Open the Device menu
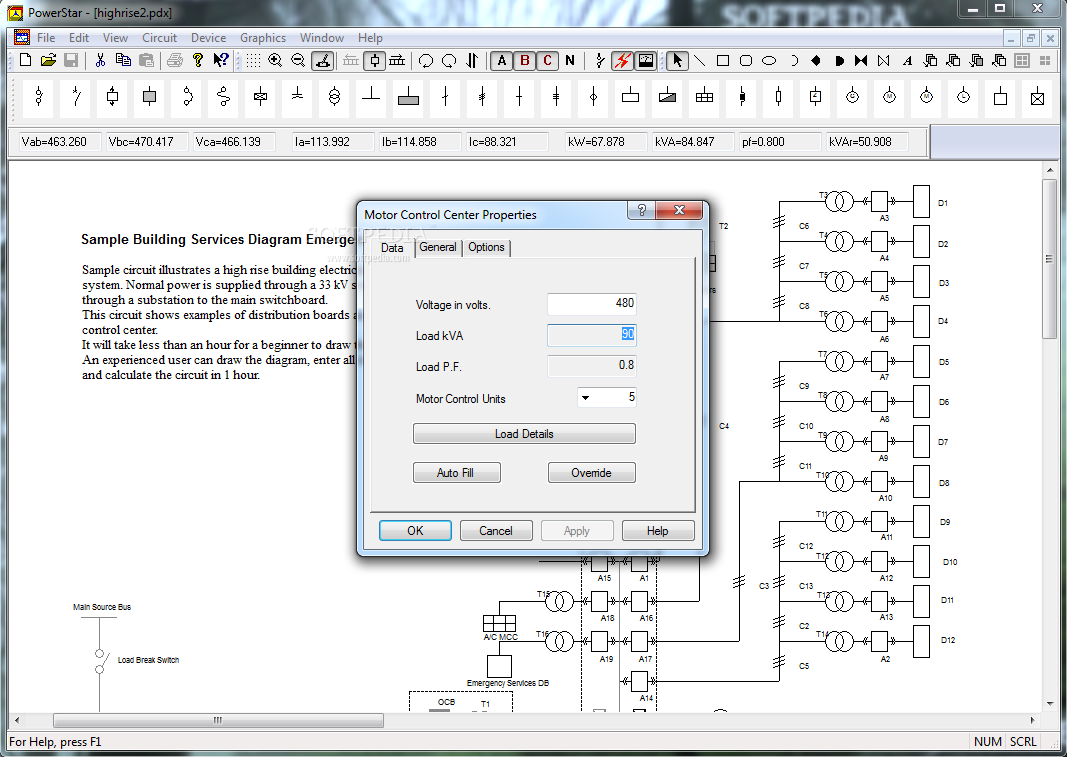The height and width of the screenshot is (757, 1067). click(208, 38)
